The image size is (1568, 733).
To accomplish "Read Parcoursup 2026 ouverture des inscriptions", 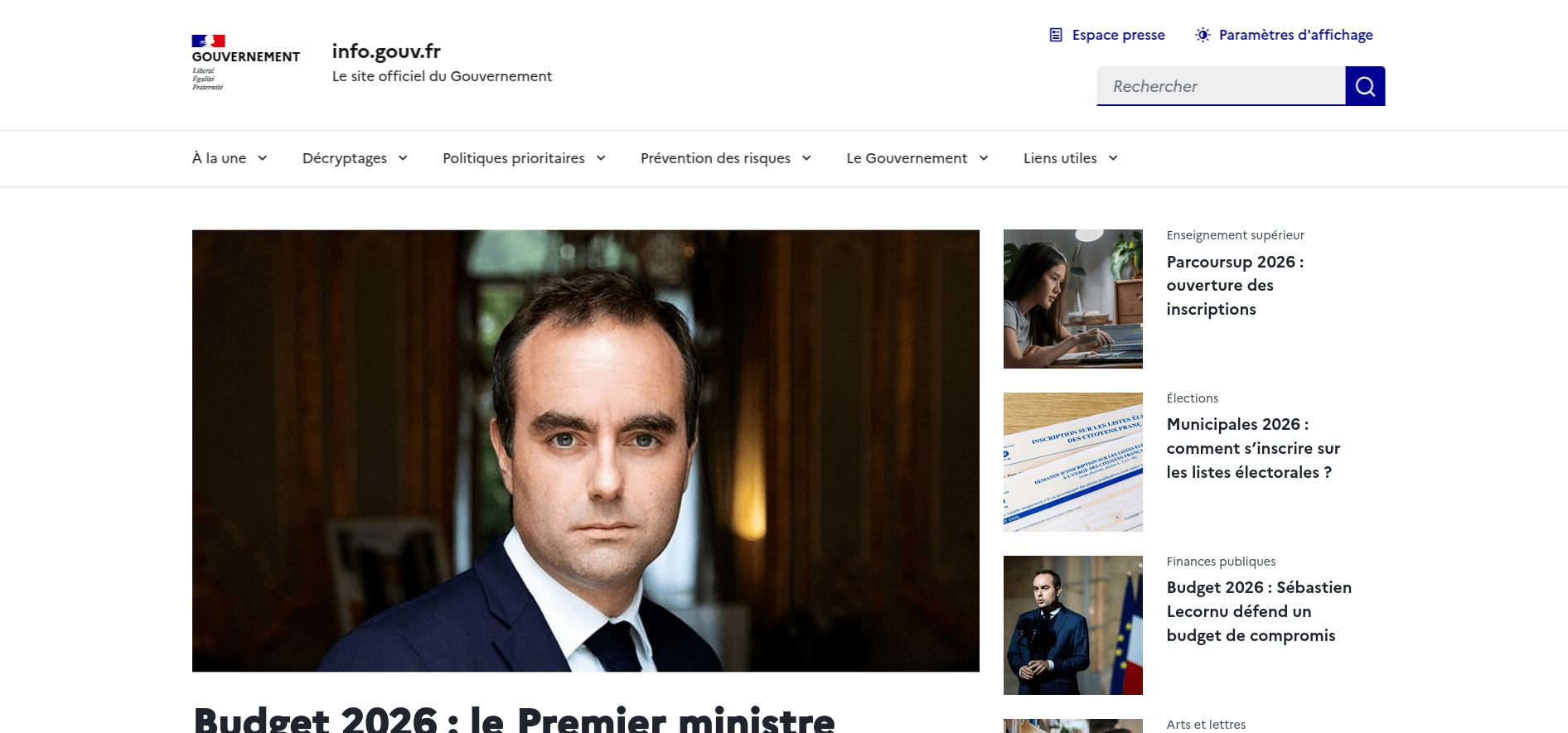I will 1235,285.
